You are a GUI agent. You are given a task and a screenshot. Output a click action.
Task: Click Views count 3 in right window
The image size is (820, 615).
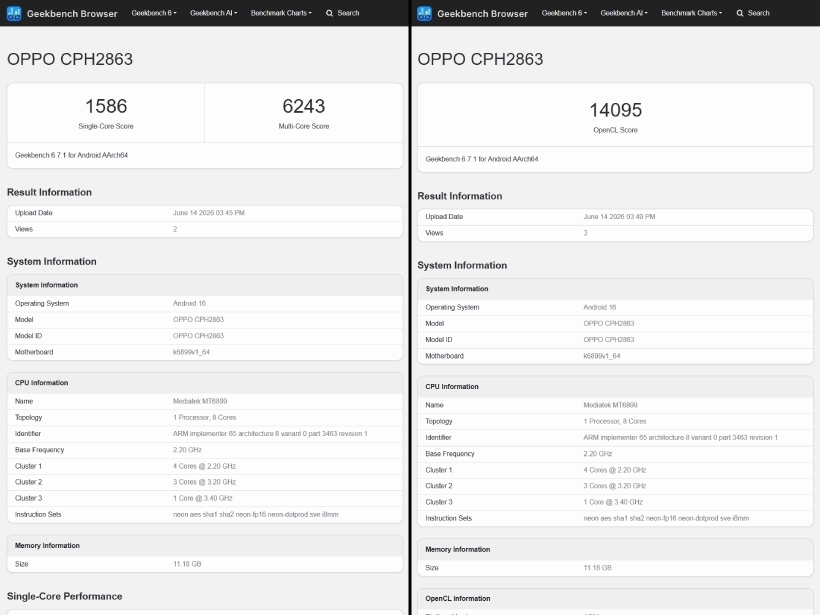(586, 233)
